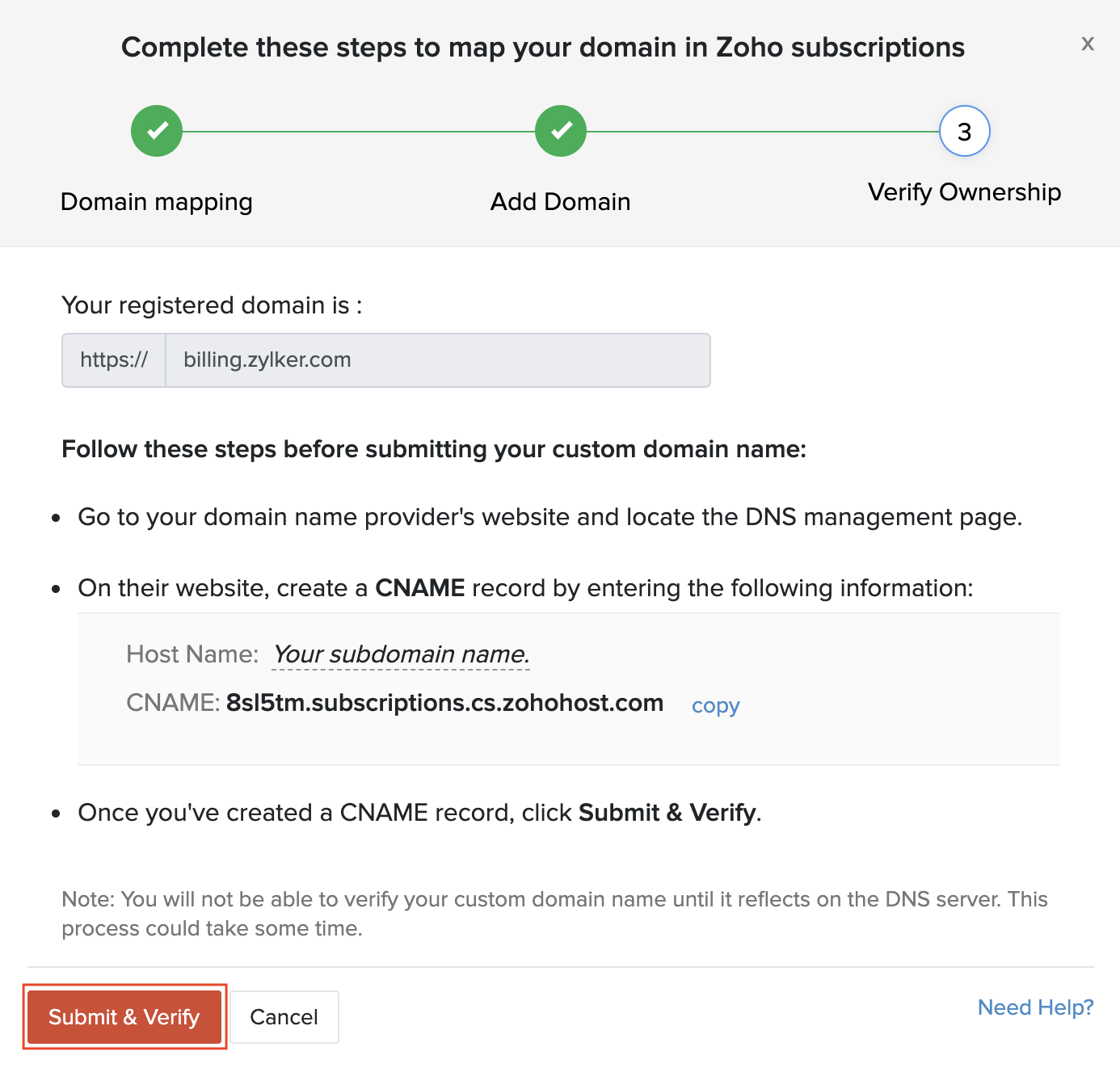The width and height of the screenshot is (1120, 1068).
Task: Select the step labeled Add Domain
Action: point(560,202)
